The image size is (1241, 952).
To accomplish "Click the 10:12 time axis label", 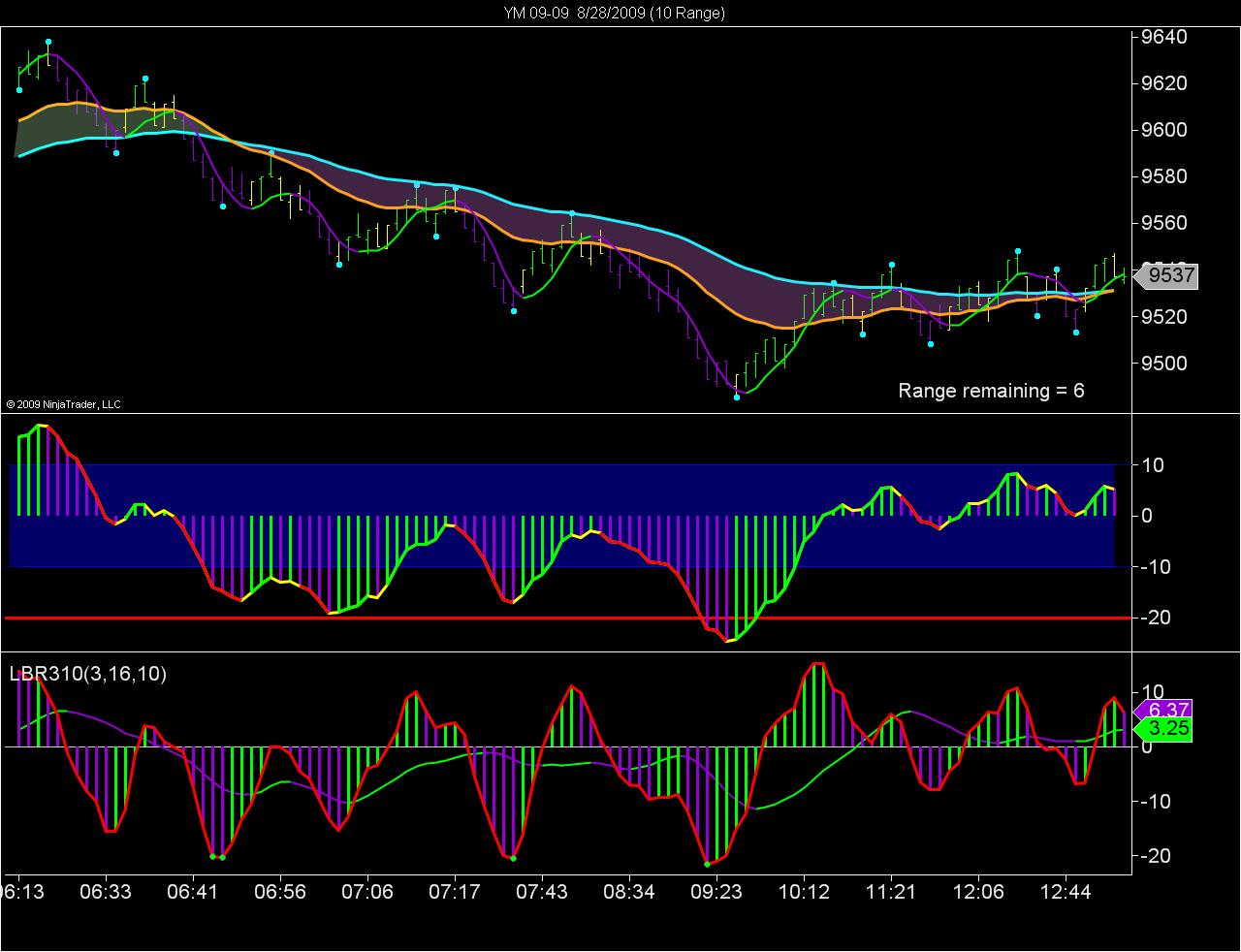I will (x=804, y=890).
